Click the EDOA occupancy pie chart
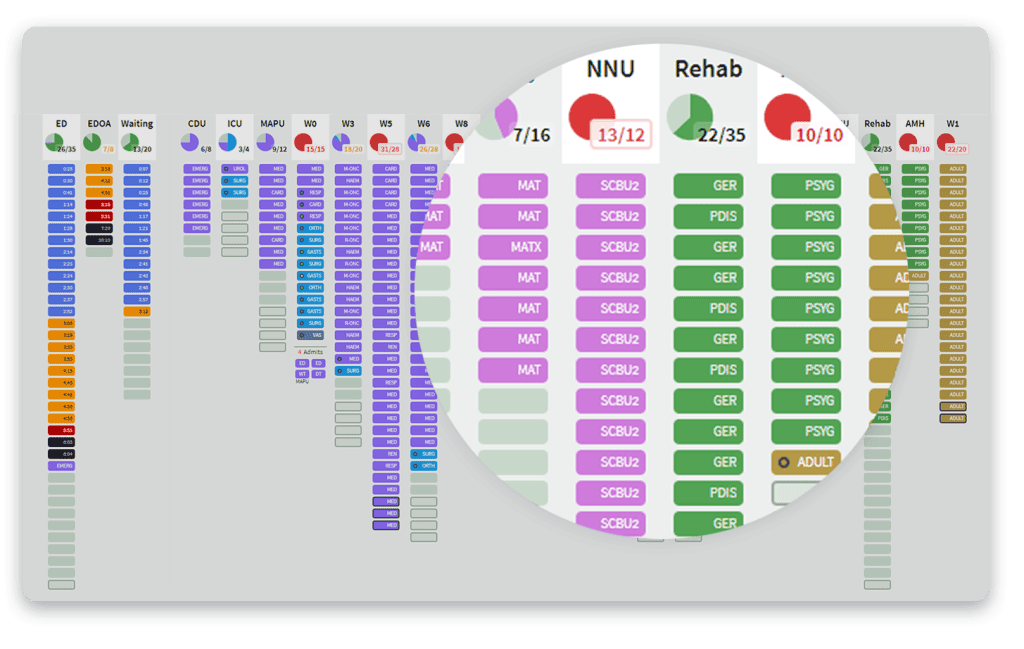This screenshot has height=649, width=1024. [x=92, y=143]
